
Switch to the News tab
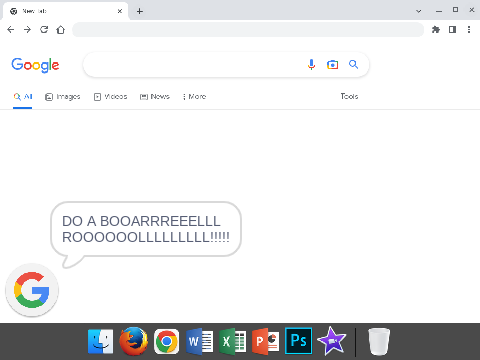click(155, 97)
